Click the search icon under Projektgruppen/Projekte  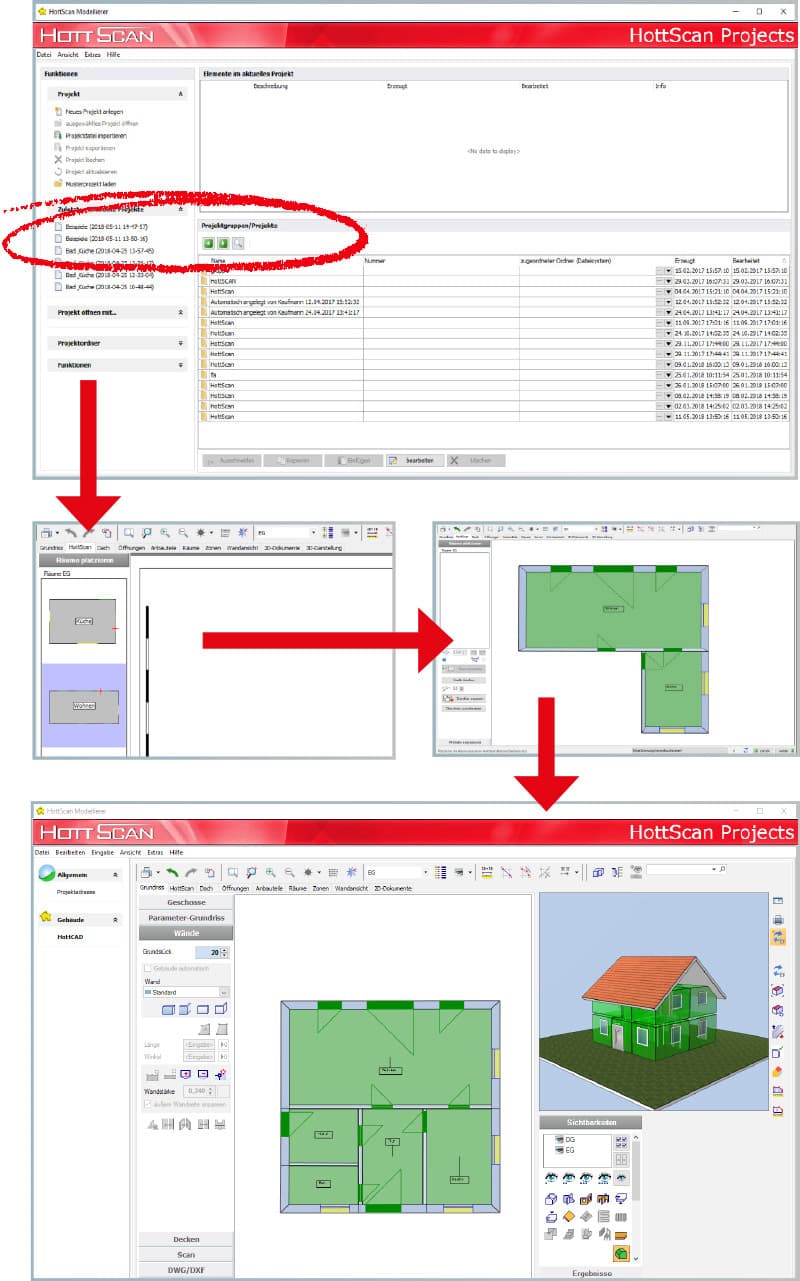point(238,243)
